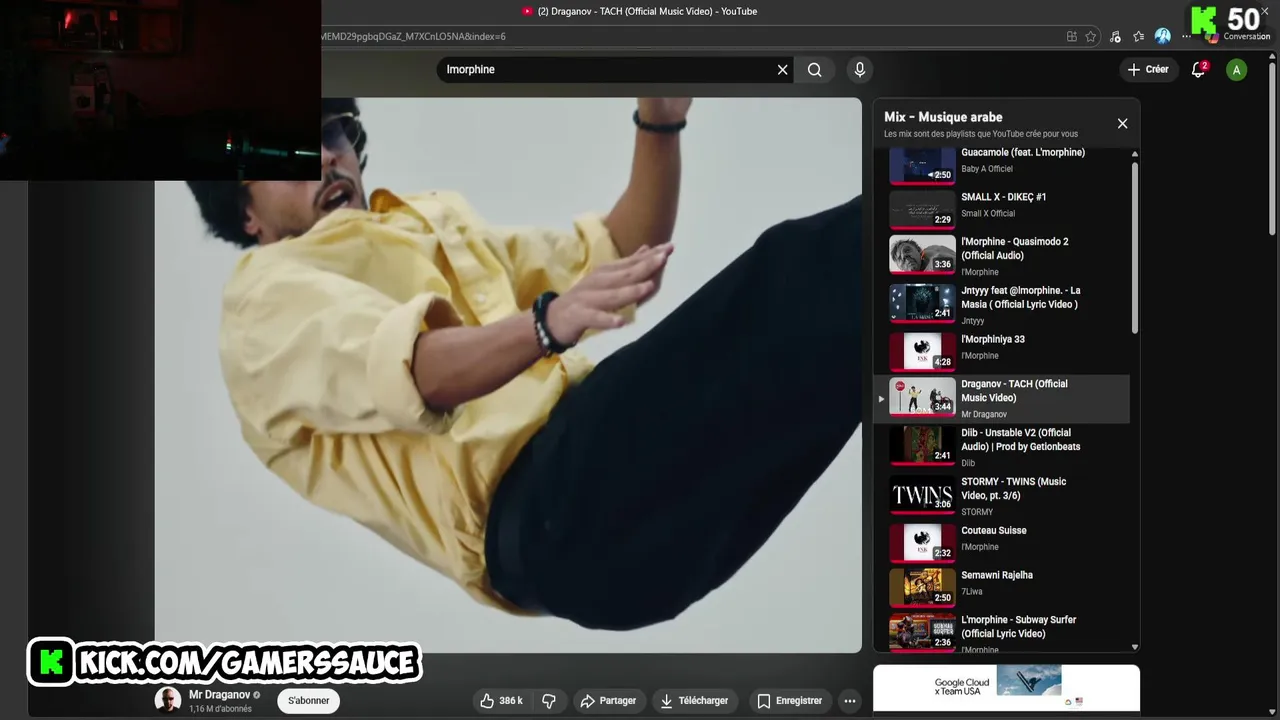Open the Google Cloud x Team USA ad
The height and width of the screenshot is (720, 1280).
point(1006,688)
